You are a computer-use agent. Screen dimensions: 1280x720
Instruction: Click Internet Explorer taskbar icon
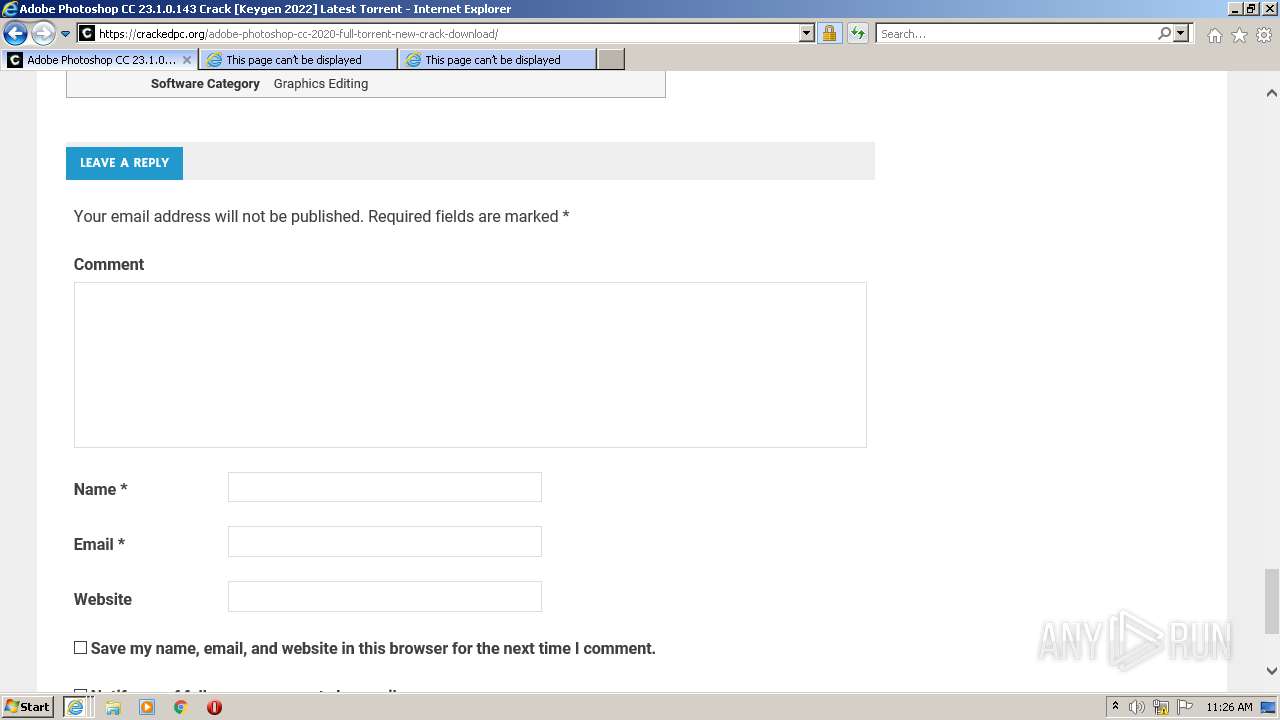[75, 707]
